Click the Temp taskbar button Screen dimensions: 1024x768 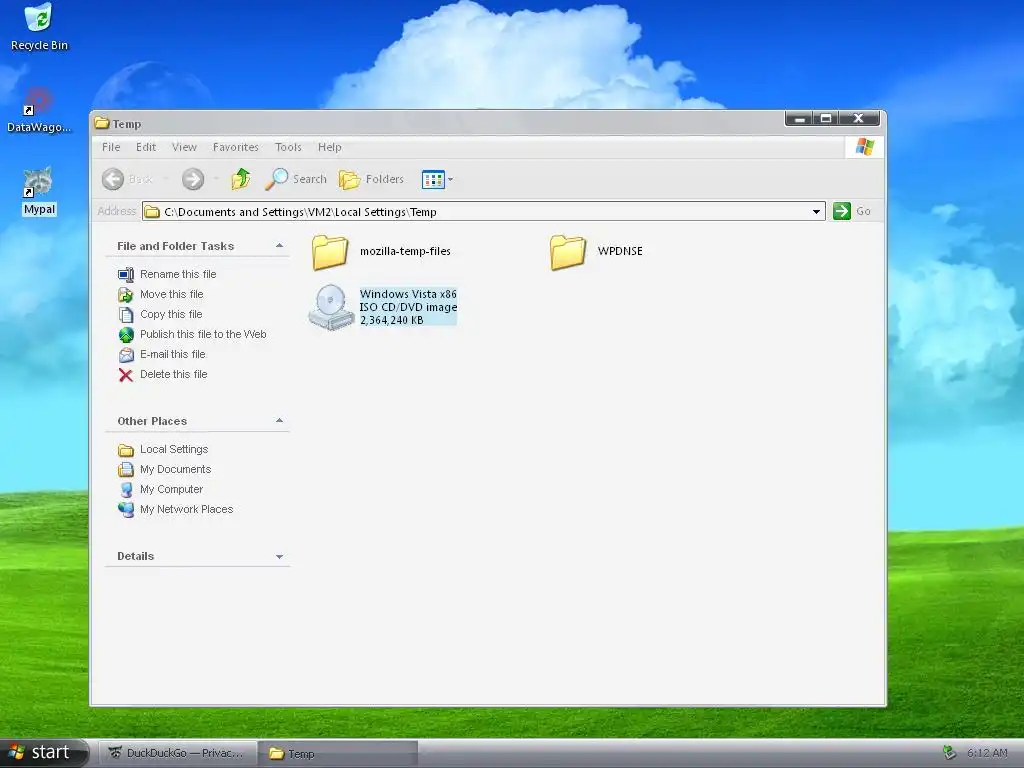[x=338, y=754]
